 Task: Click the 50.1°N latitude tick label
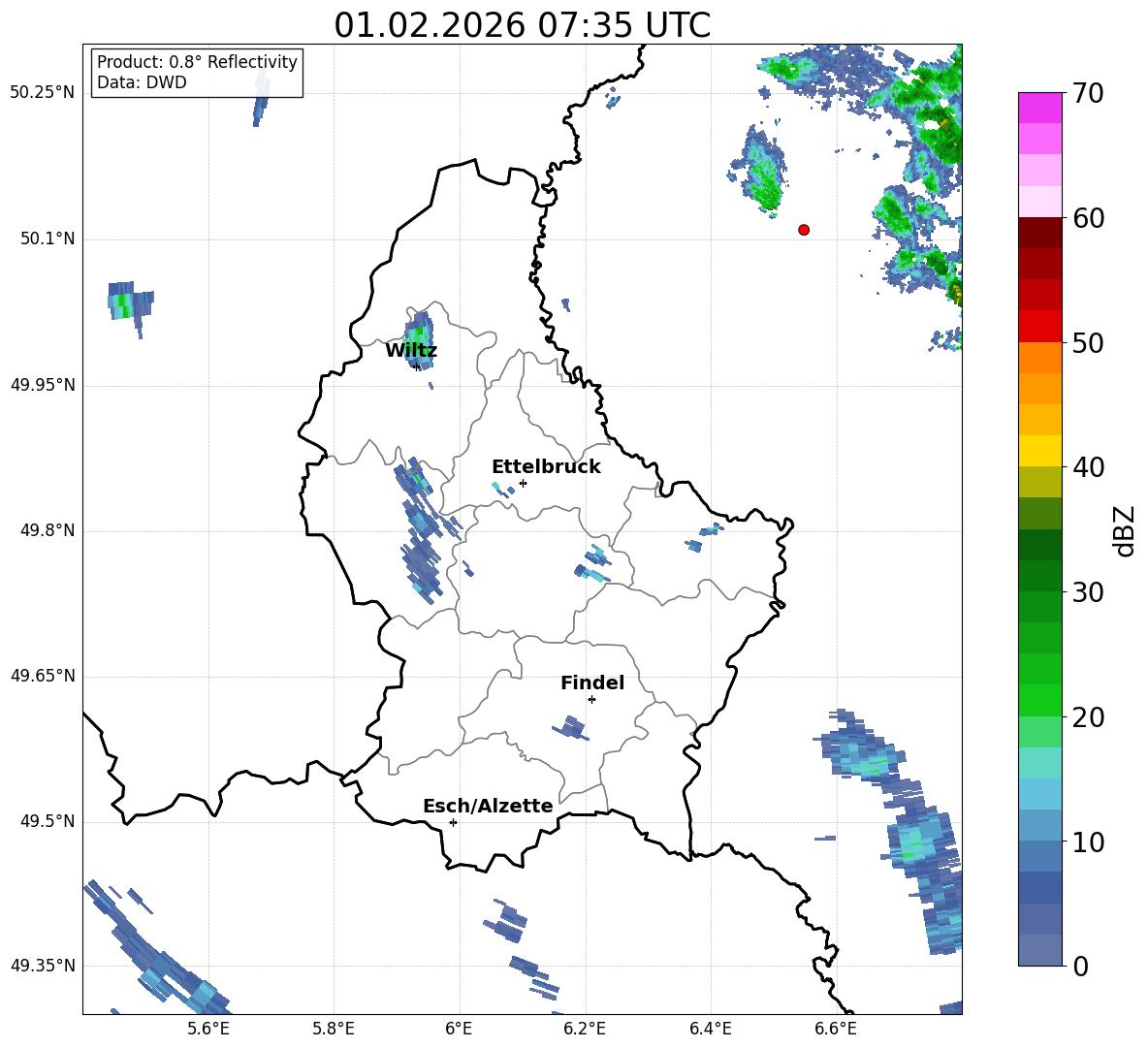click(48, 239)
